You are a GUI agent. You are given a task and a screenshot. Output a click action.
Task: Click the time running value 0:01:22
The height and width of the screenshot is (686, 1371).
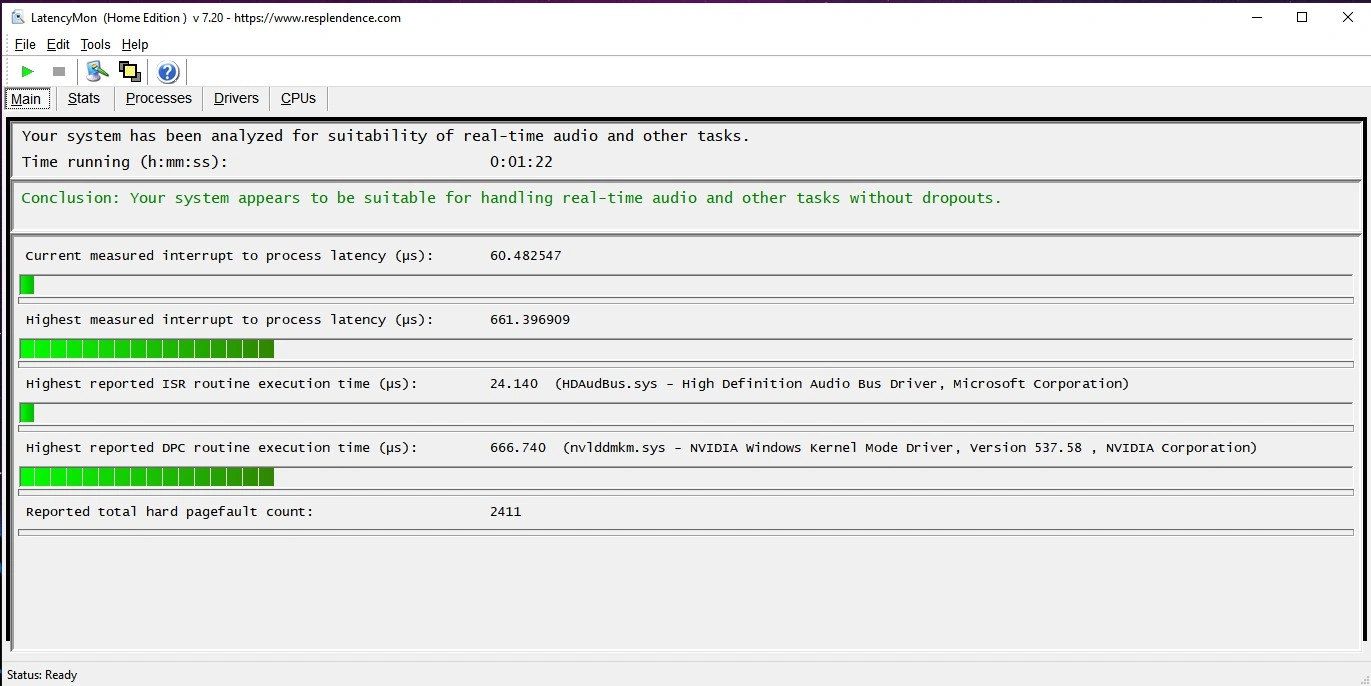(521, 162)
